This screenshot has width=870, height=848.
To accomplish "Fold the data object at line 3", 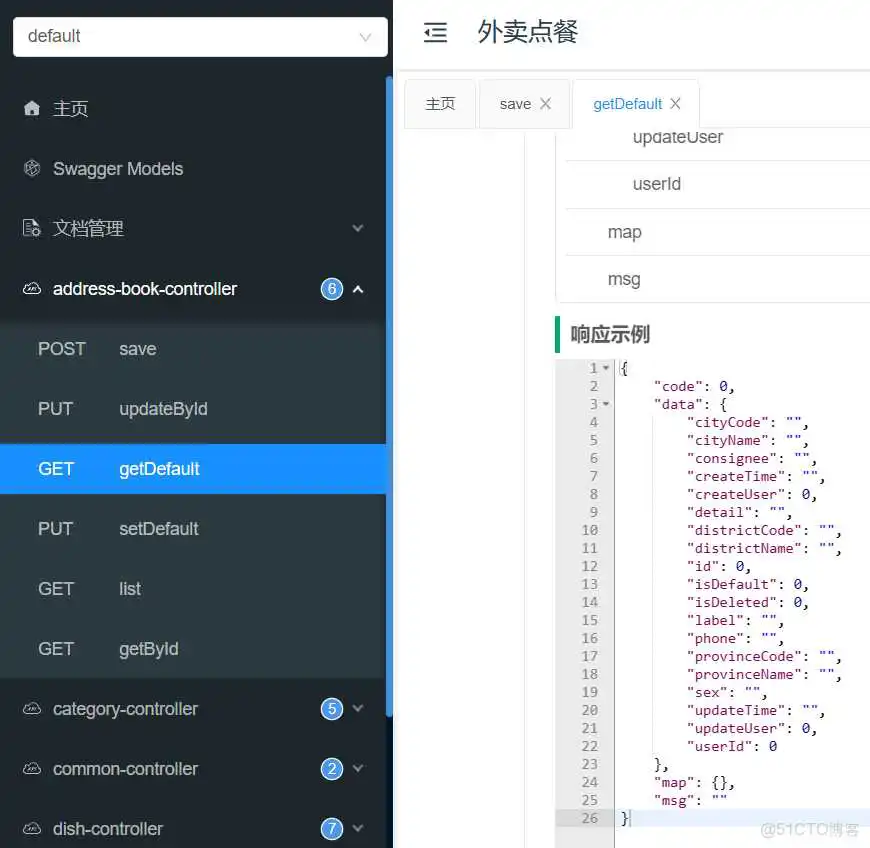I will tap(606, 404).
